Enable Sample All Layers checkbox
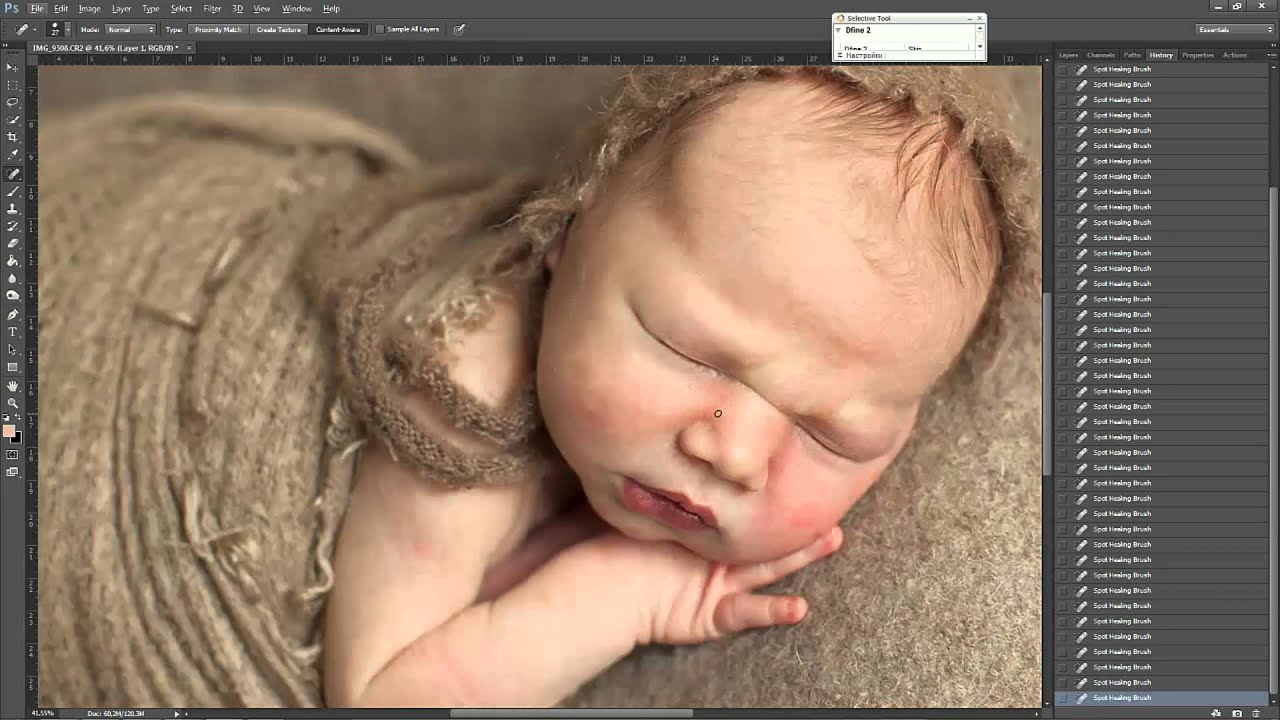Screen dimensions: 1280x720 [x=380, y=29]
